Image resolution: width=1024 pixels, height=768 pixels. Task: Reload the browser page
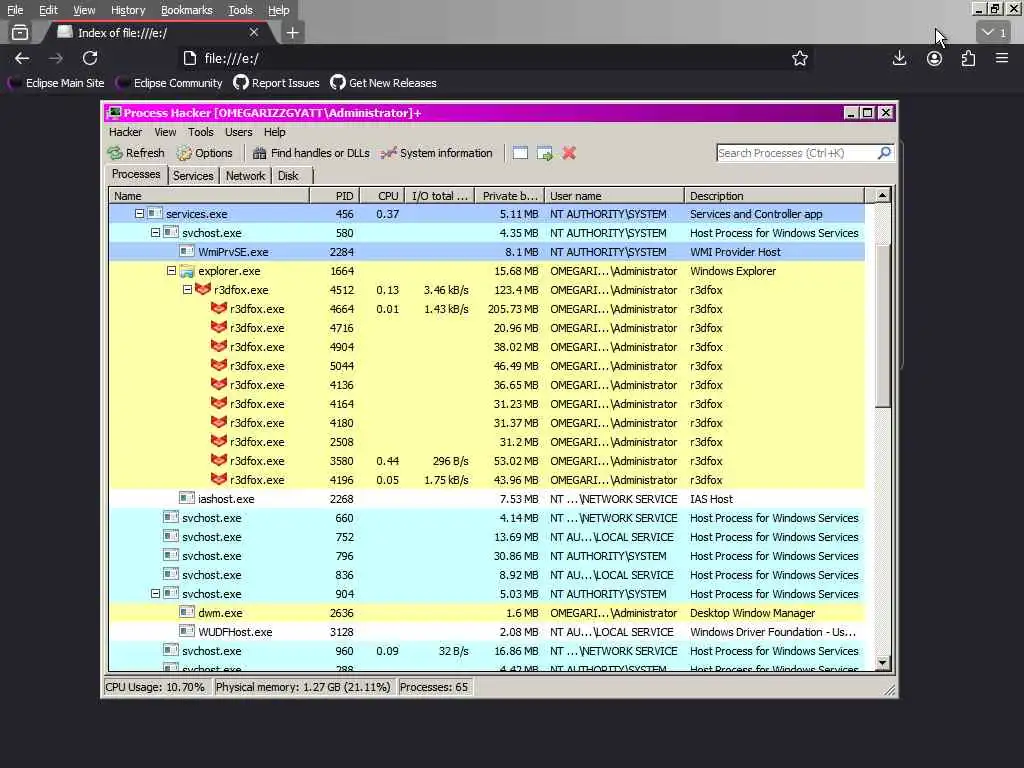90,58
